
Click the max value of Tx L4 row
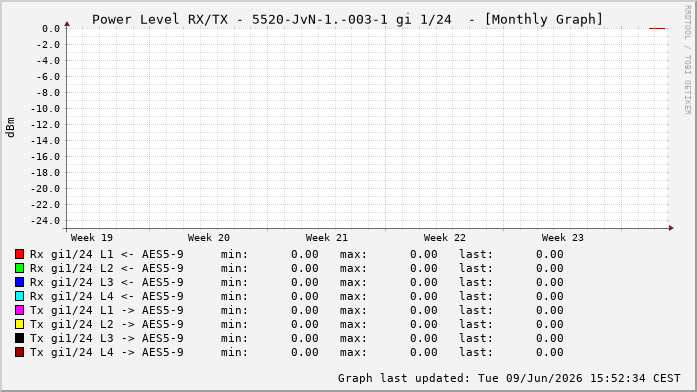(424, 352)
